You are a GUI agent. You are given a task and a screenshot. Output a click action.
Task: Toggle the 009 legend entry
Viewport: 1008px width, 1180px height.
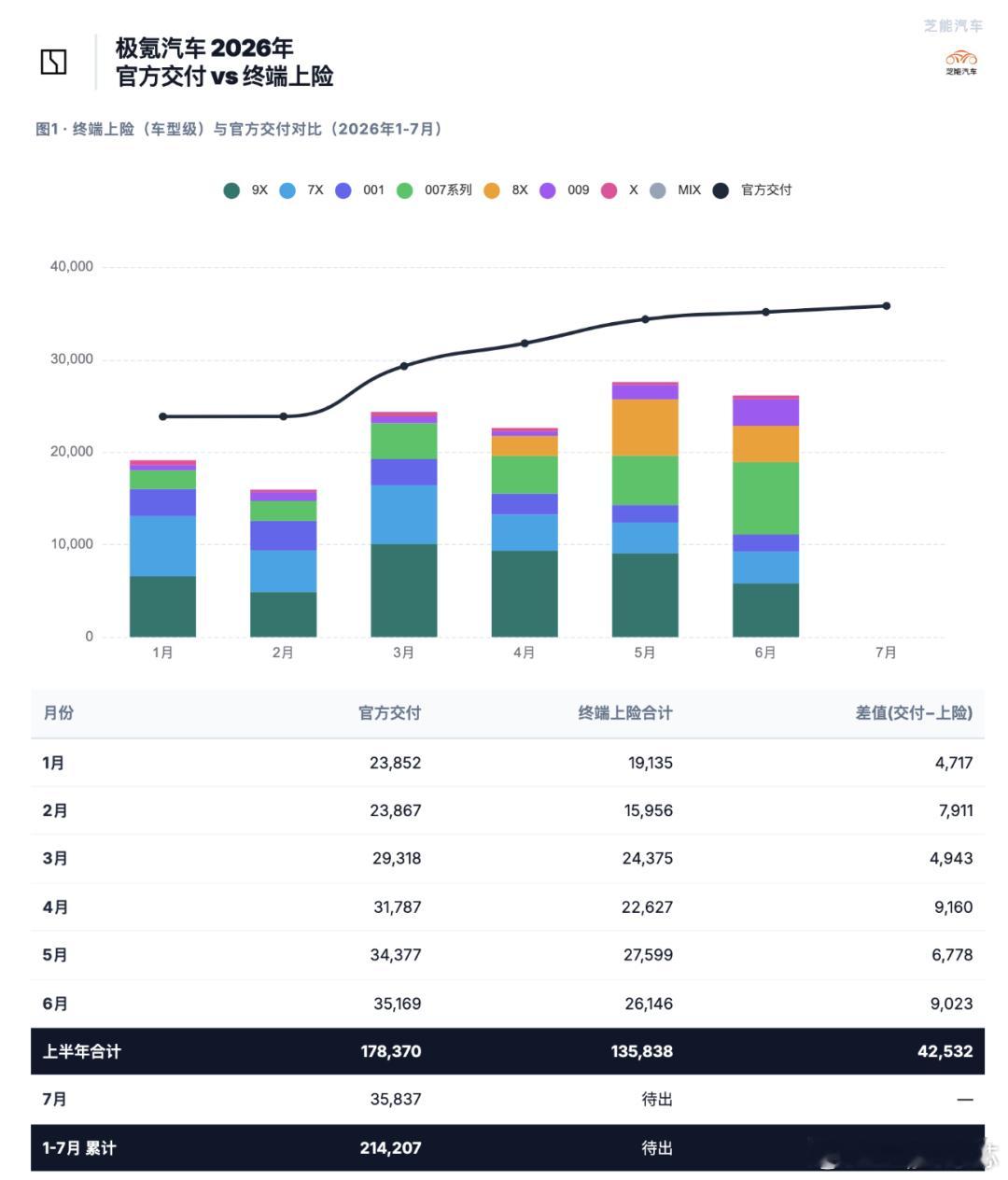(565, 190)
